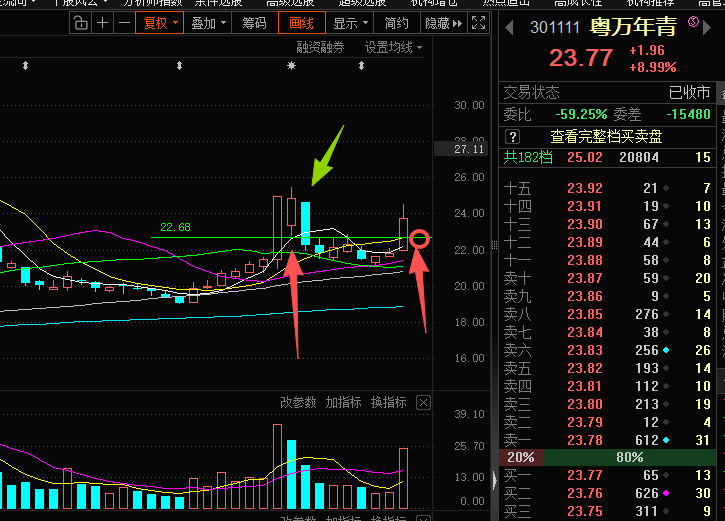
Task: Click cyan diamond in 23.83 sell row
Action: tap(666, 350)
